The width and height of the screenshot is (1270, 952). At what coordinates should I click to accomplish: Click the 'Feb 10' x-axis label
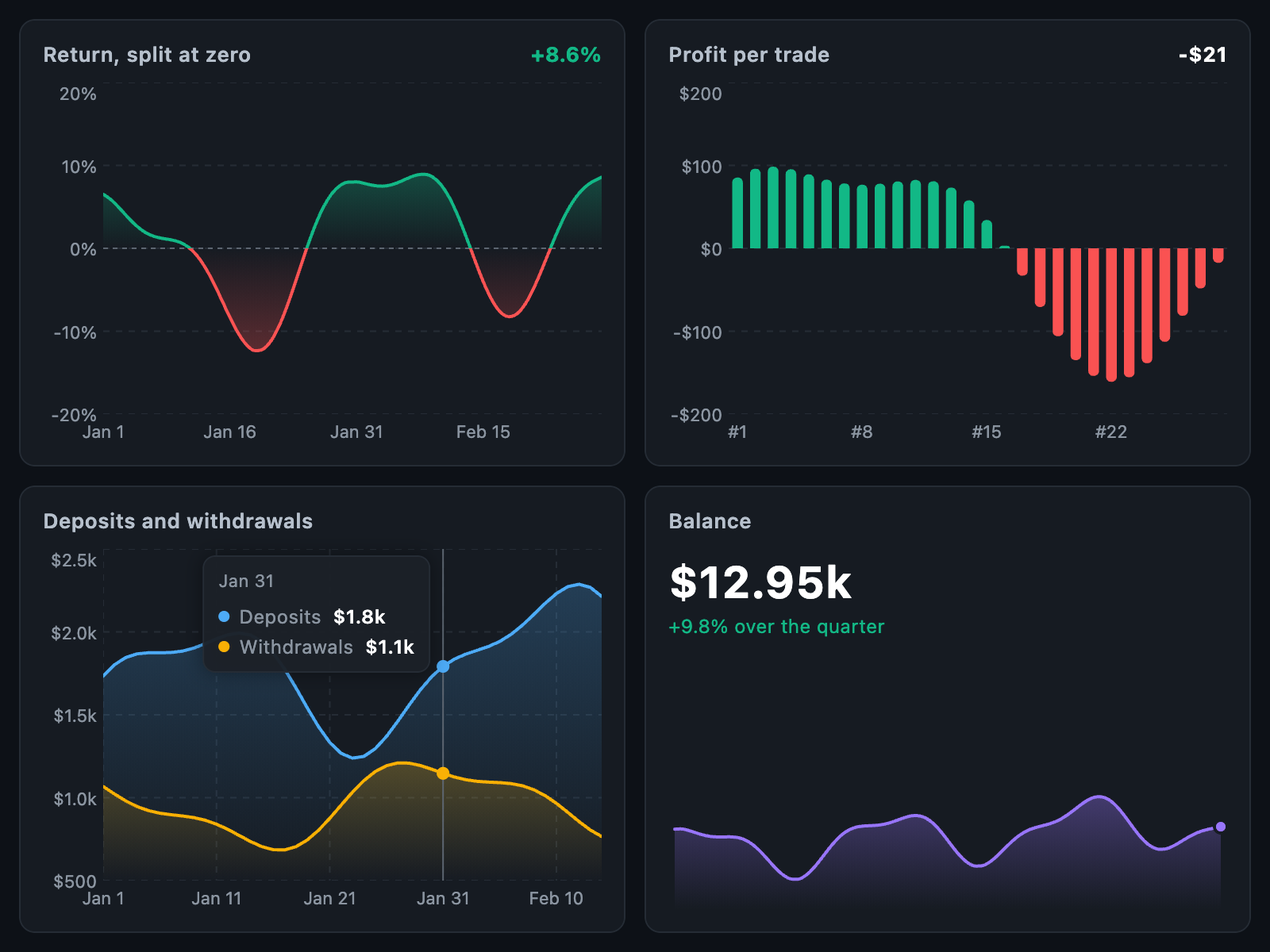[556, 899]
